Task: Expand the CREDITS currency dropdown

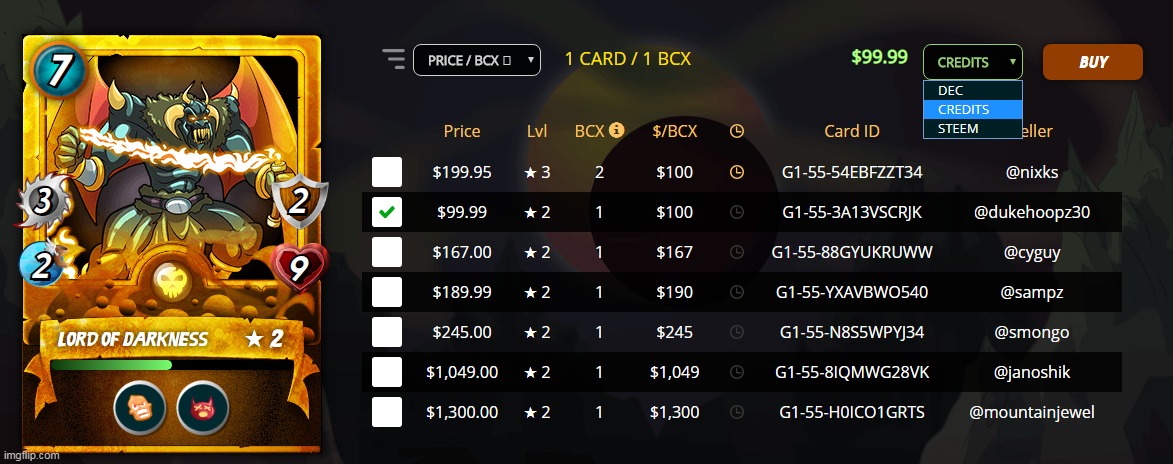Action: click(x=972, y=62)
